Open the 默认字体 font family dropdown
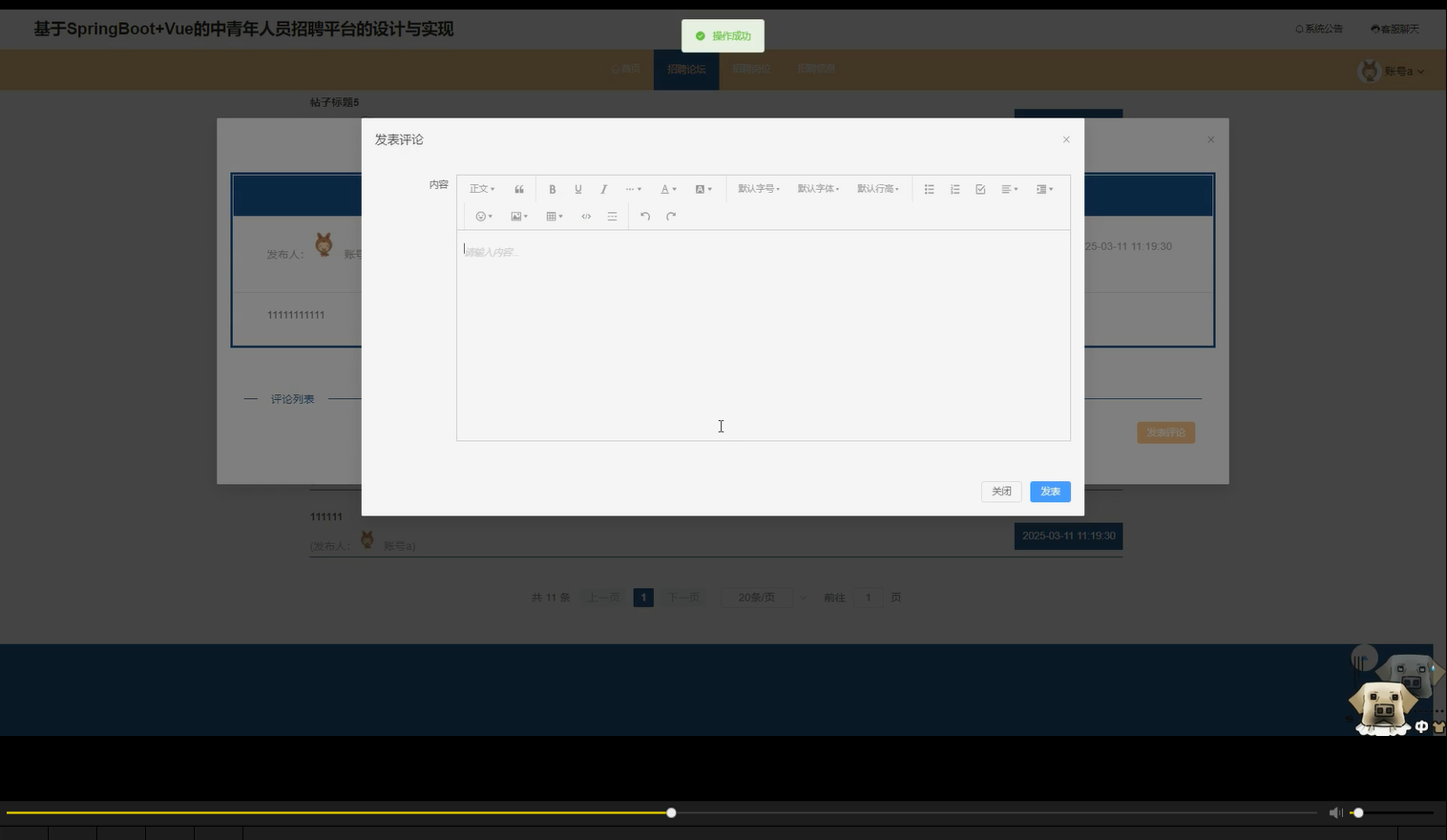This screenshot has width=1447, height=840. pos(818,189)
